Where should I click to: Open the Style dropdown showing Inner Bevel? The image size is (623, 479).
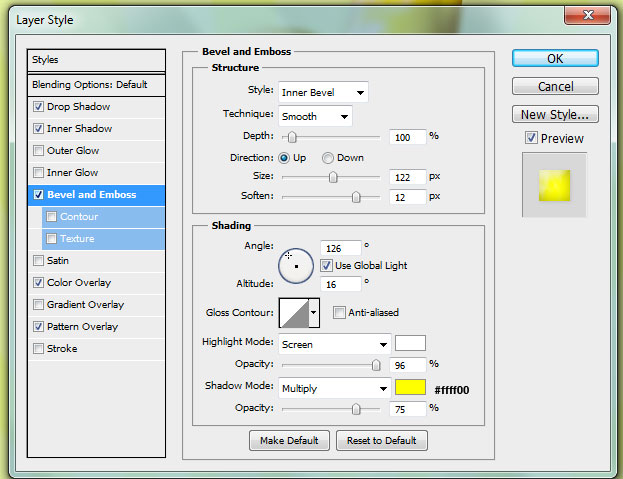323,93
